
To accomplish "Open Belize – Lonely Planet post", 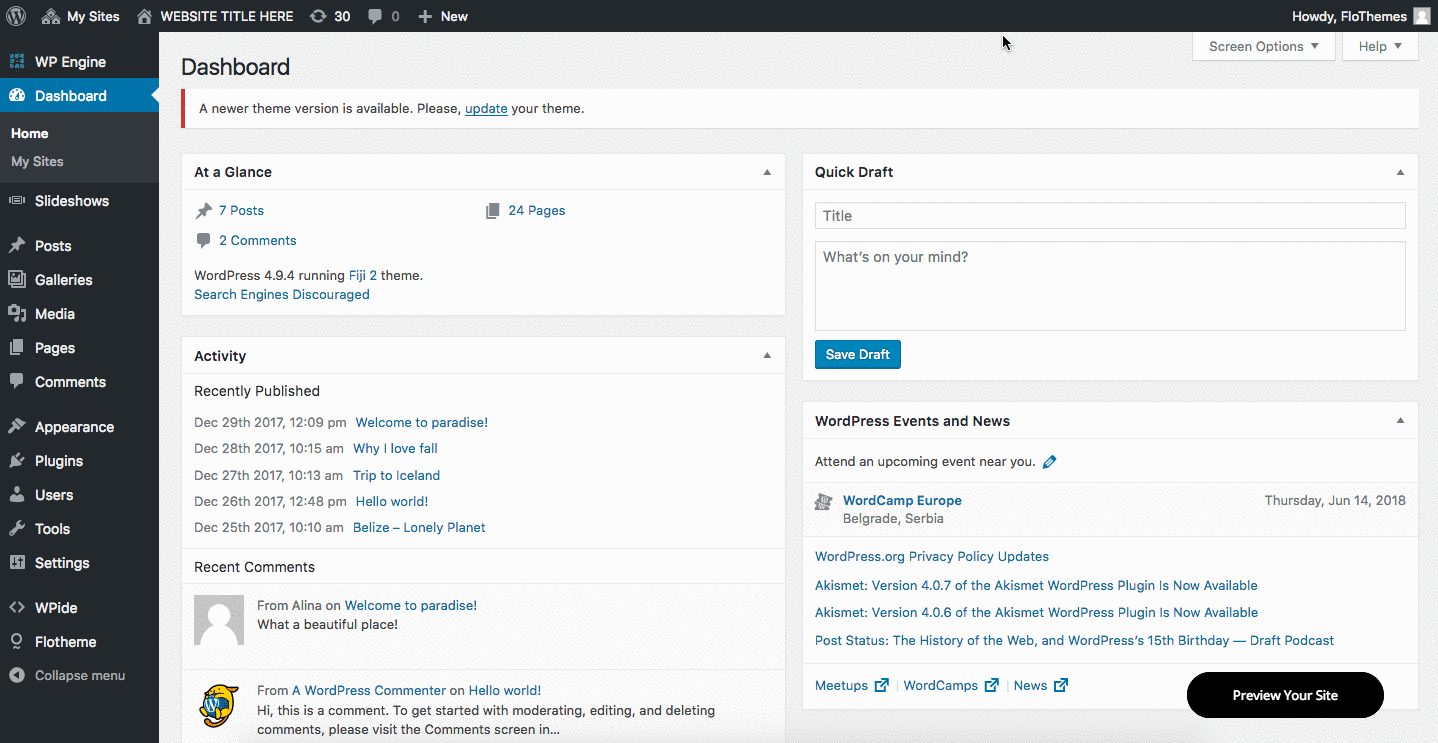I will [419, 528].
